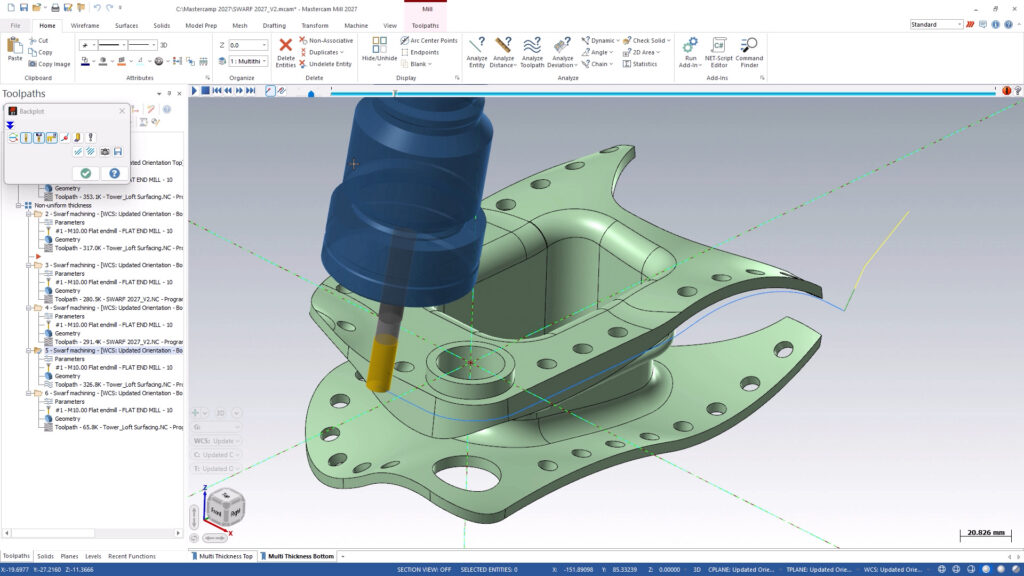Viewport: 1024px width, 576px height.
Task: Open the Z depth value dropdown
Action: 264,45
